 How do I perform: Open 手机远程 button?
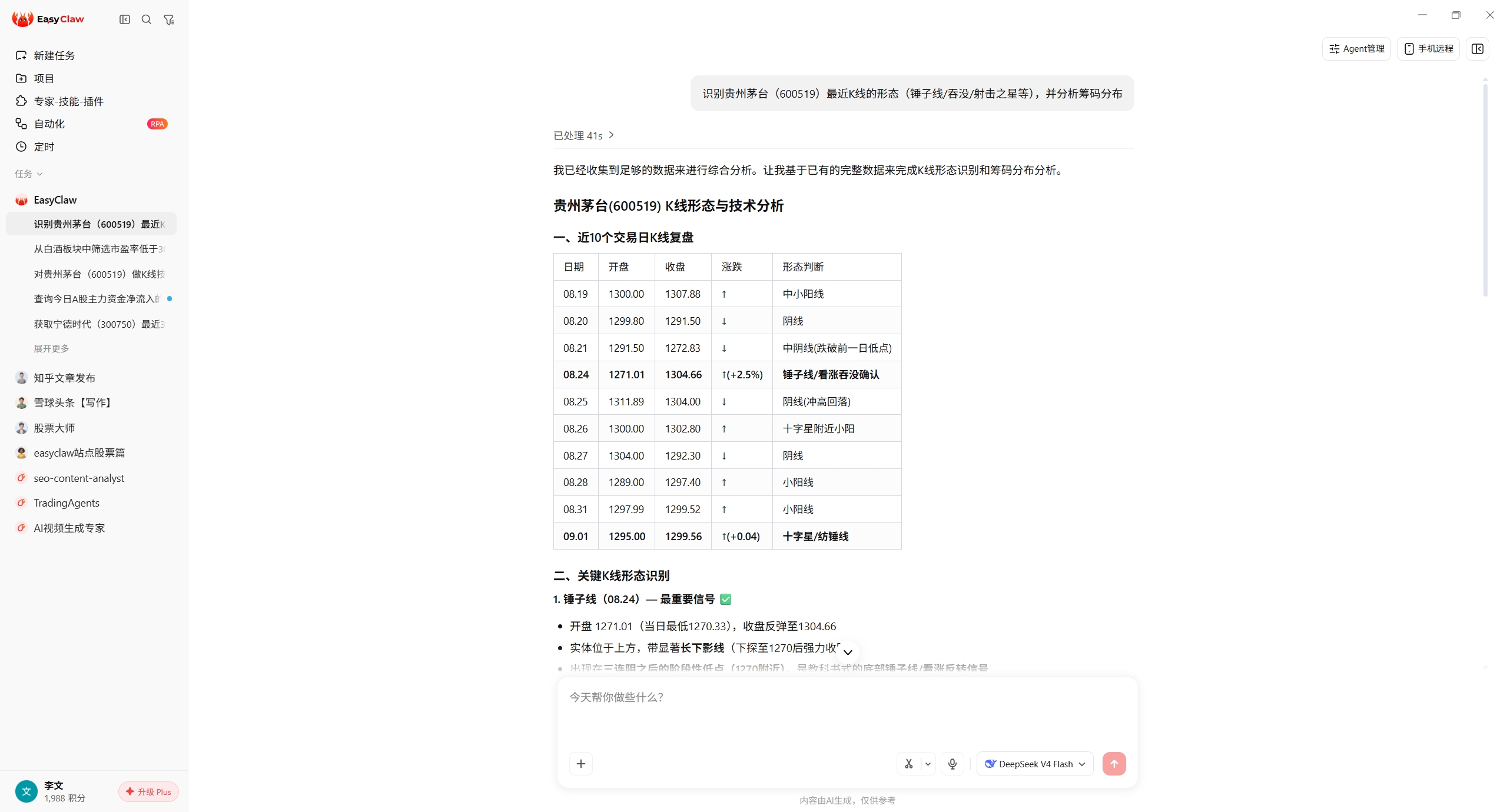[x=1428, y=49]
